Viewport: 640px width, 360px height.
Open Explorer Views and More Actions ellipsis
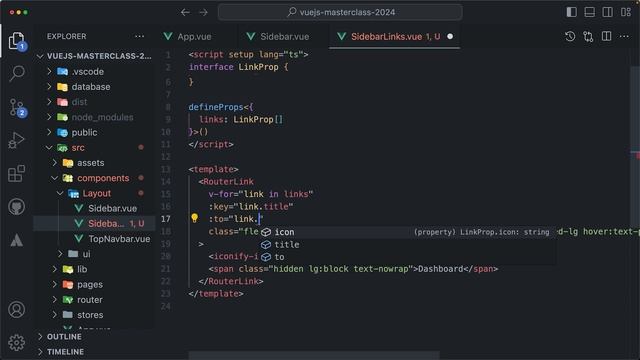140,36
